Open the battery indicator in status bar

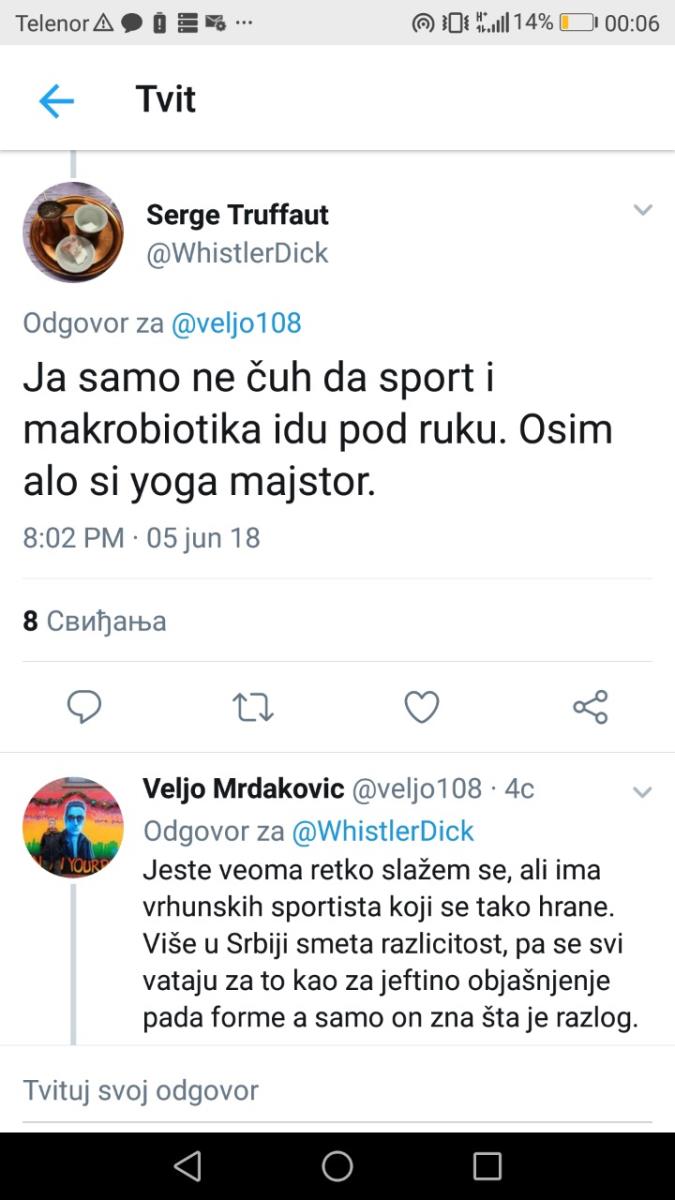pos(578,22)
